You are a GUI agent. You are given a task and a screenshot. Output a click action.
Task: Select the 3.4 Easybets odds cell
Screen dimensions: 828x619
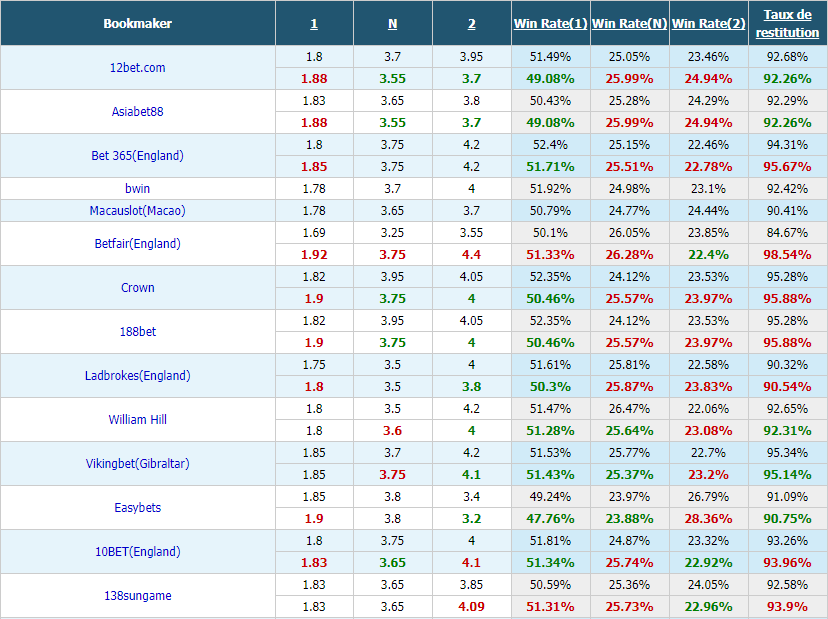(x=472, y=497)
